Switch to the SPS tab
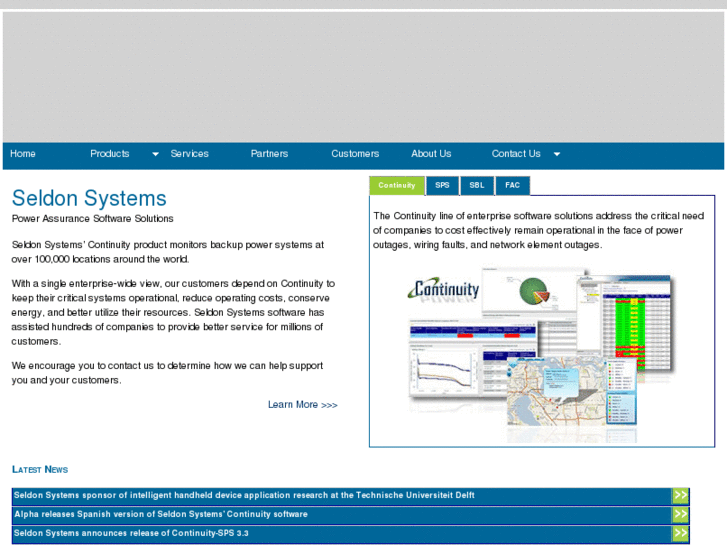727x545 pixels. (x=442, y=186)
